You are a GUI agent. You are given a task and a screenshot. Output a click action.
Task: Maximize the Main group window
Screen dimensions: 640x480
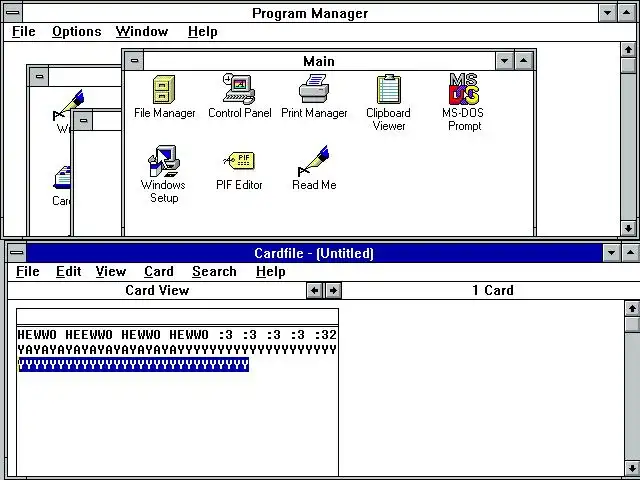point(524,61)
